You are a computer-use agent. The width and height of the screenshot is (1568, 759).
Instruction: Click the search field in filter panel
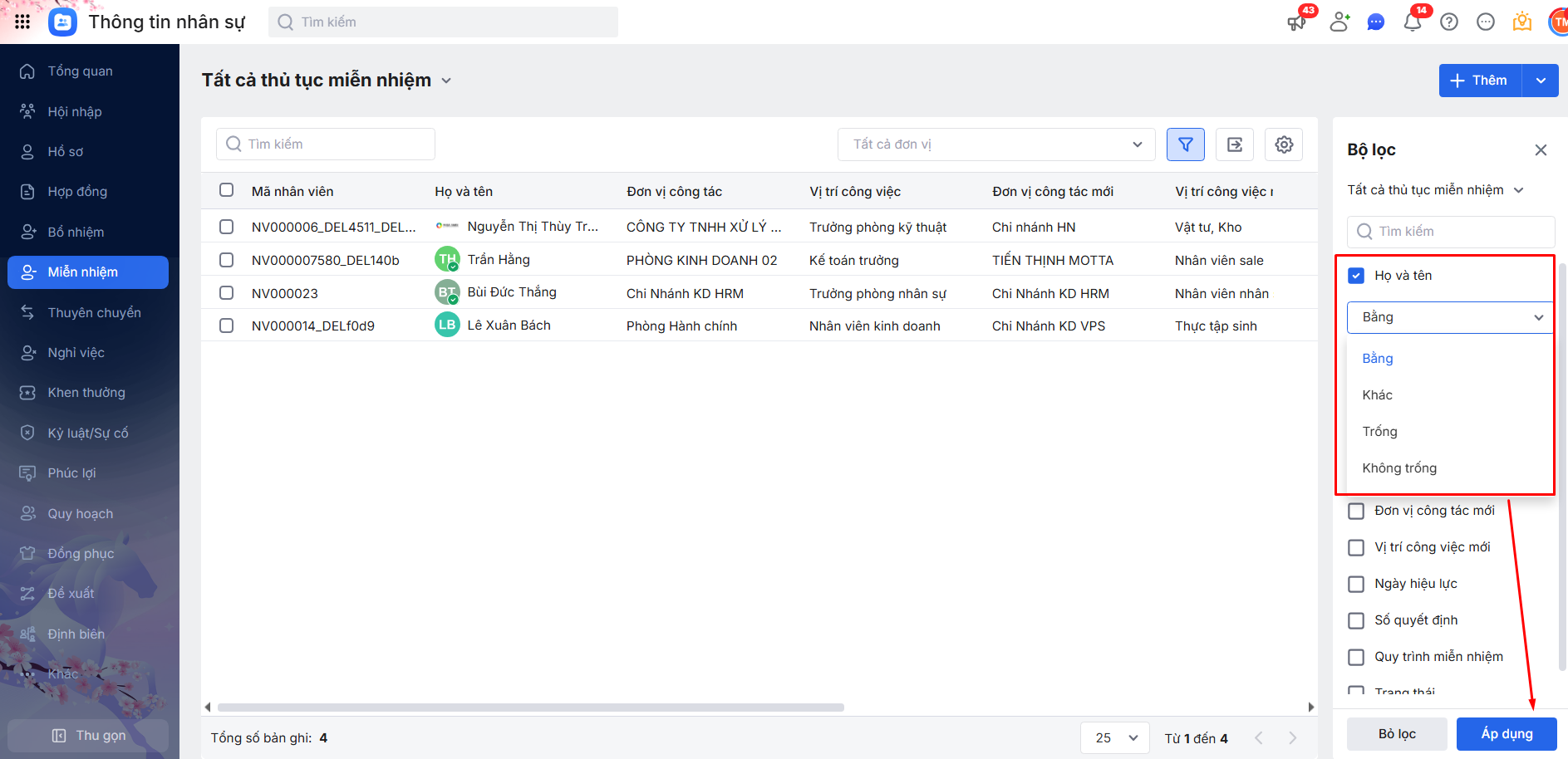pyautogui.click(x=1450, y=232)
